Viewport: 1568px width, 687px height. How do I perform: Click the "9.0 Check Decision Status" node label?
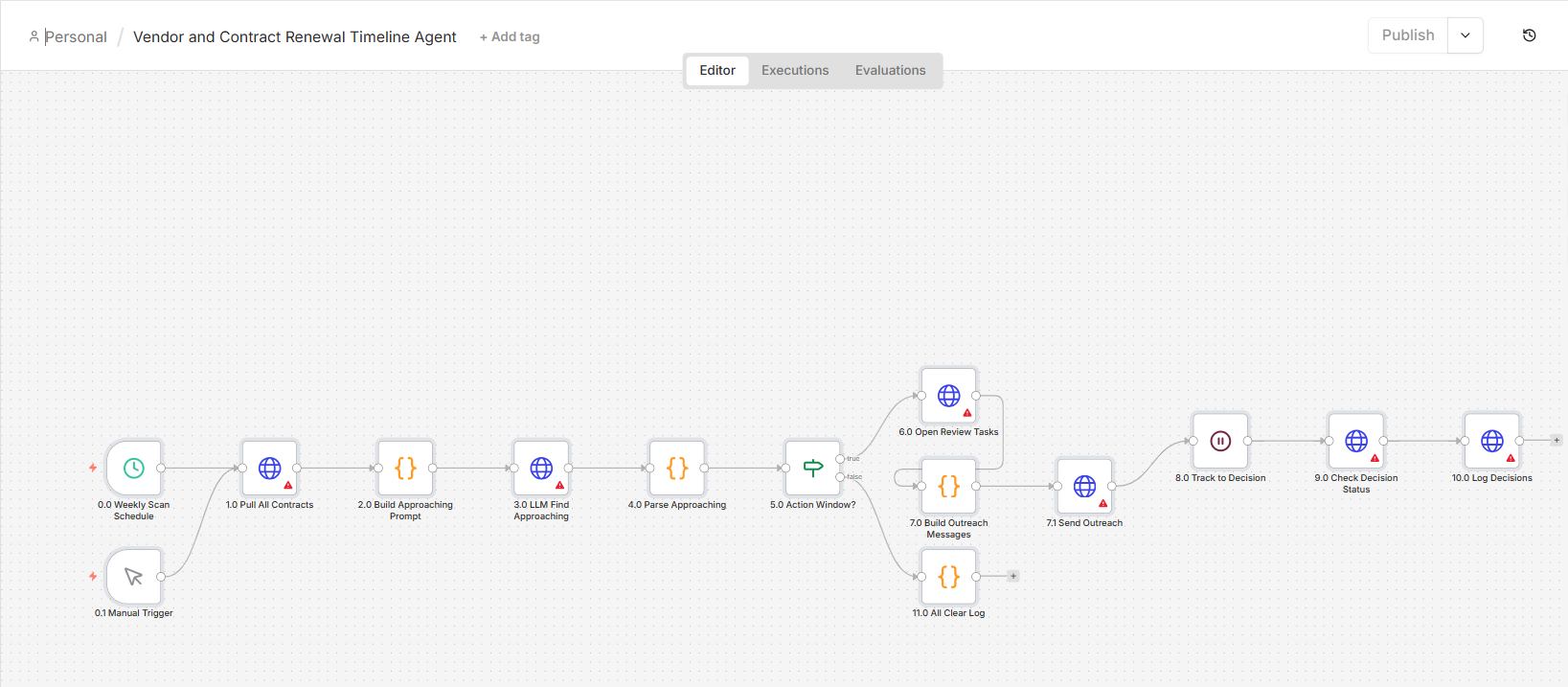pos(1356,484)
